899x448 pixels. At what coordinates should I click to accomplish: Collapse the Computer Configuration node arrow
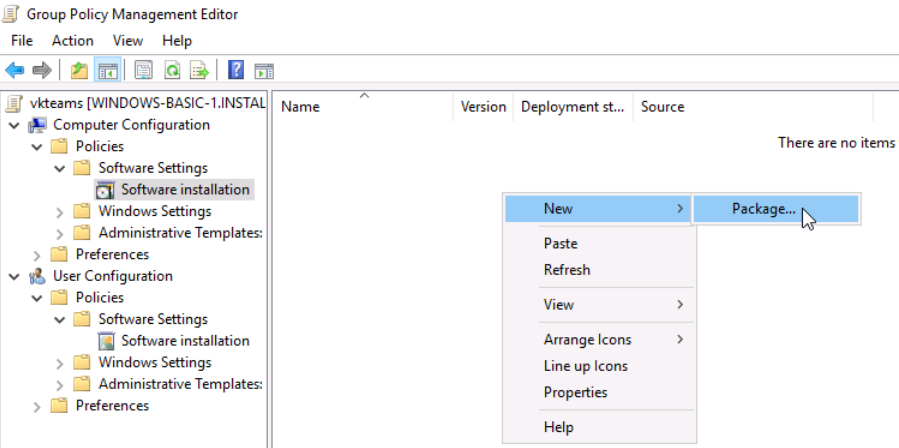[14, 125]
